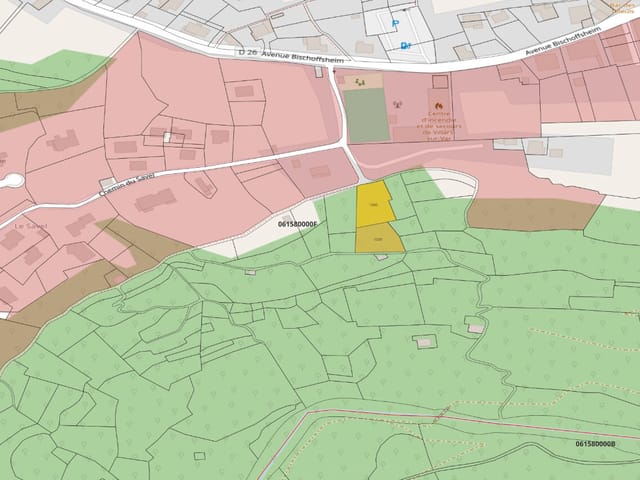
Task: Click the orange flame fire station icon
Action: [x=439, y=107]
